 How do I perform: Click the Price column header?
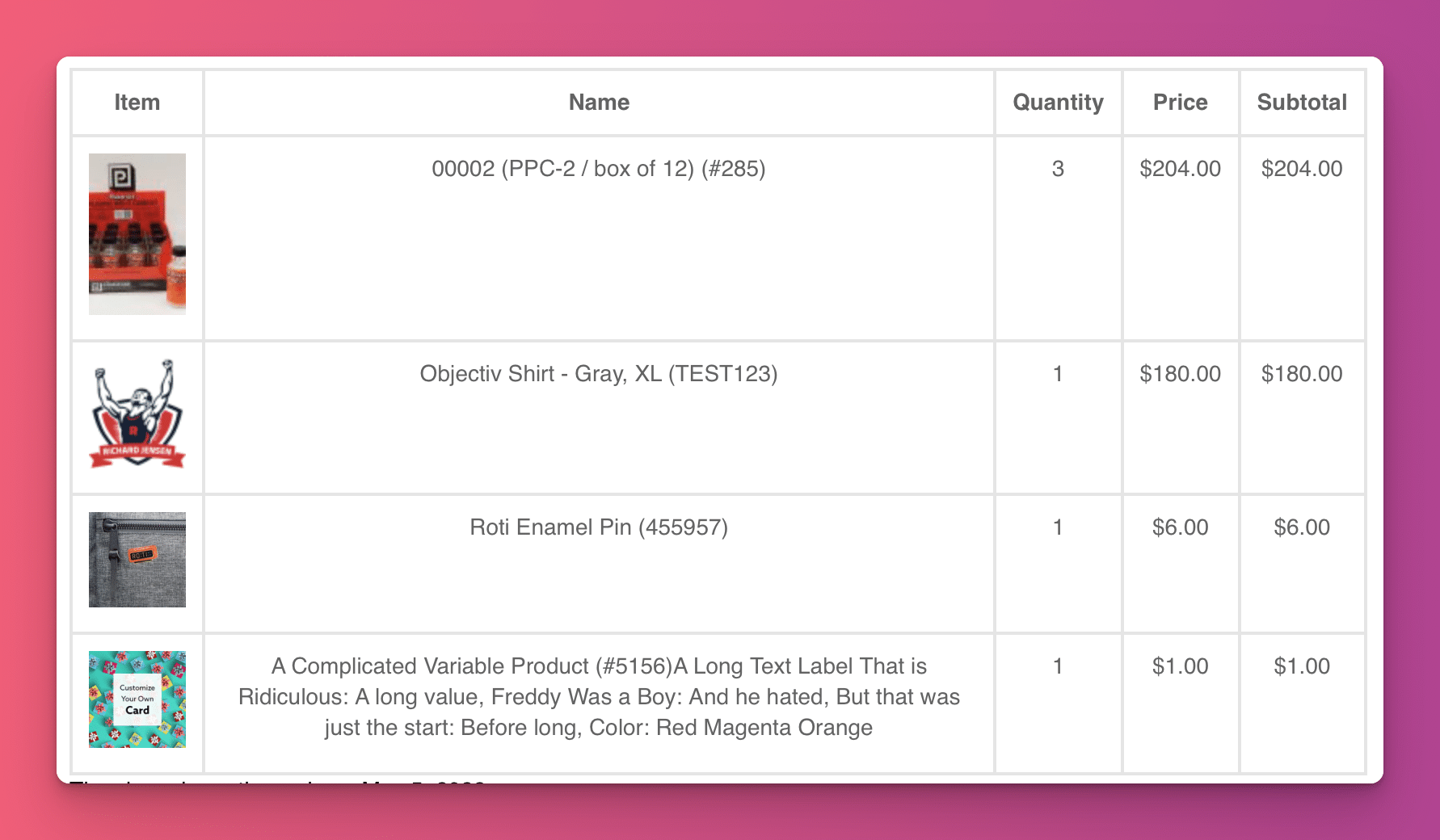pyautogui.click(x=1180, y=103)
